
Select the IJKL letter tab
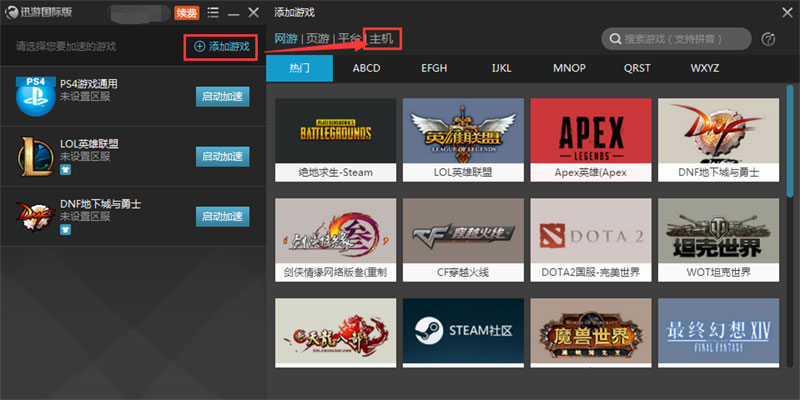[502, 68]
